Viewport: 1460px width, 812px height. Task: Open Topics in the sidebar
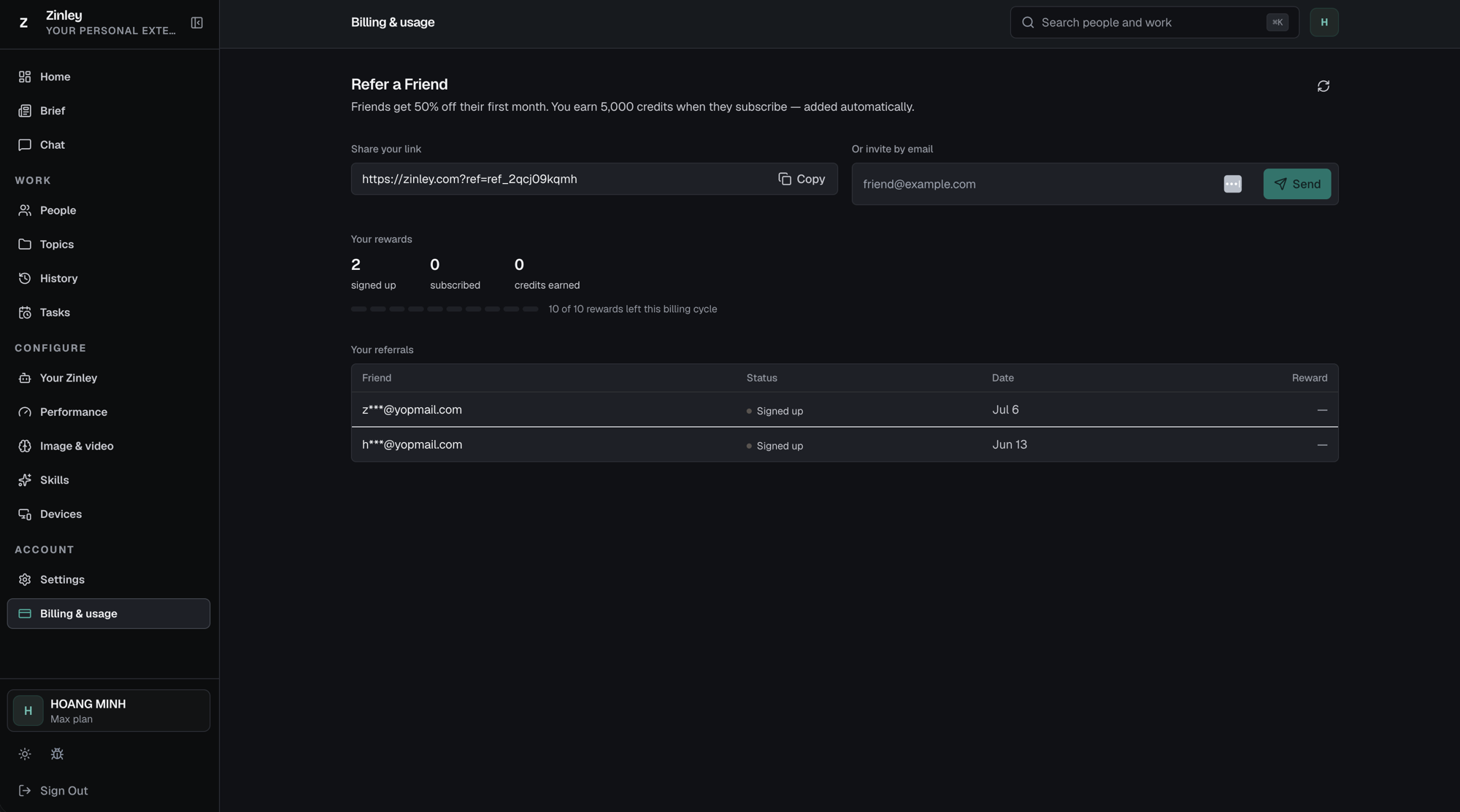click(x=109, y=244)
